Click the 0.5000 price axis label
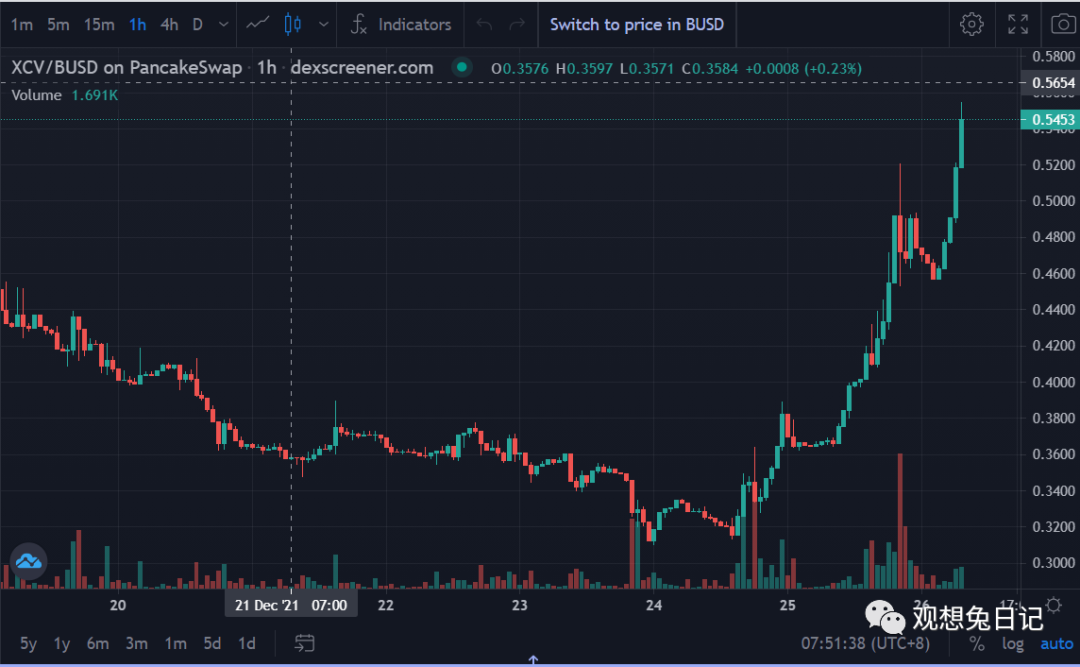 tap(1053, 201)
